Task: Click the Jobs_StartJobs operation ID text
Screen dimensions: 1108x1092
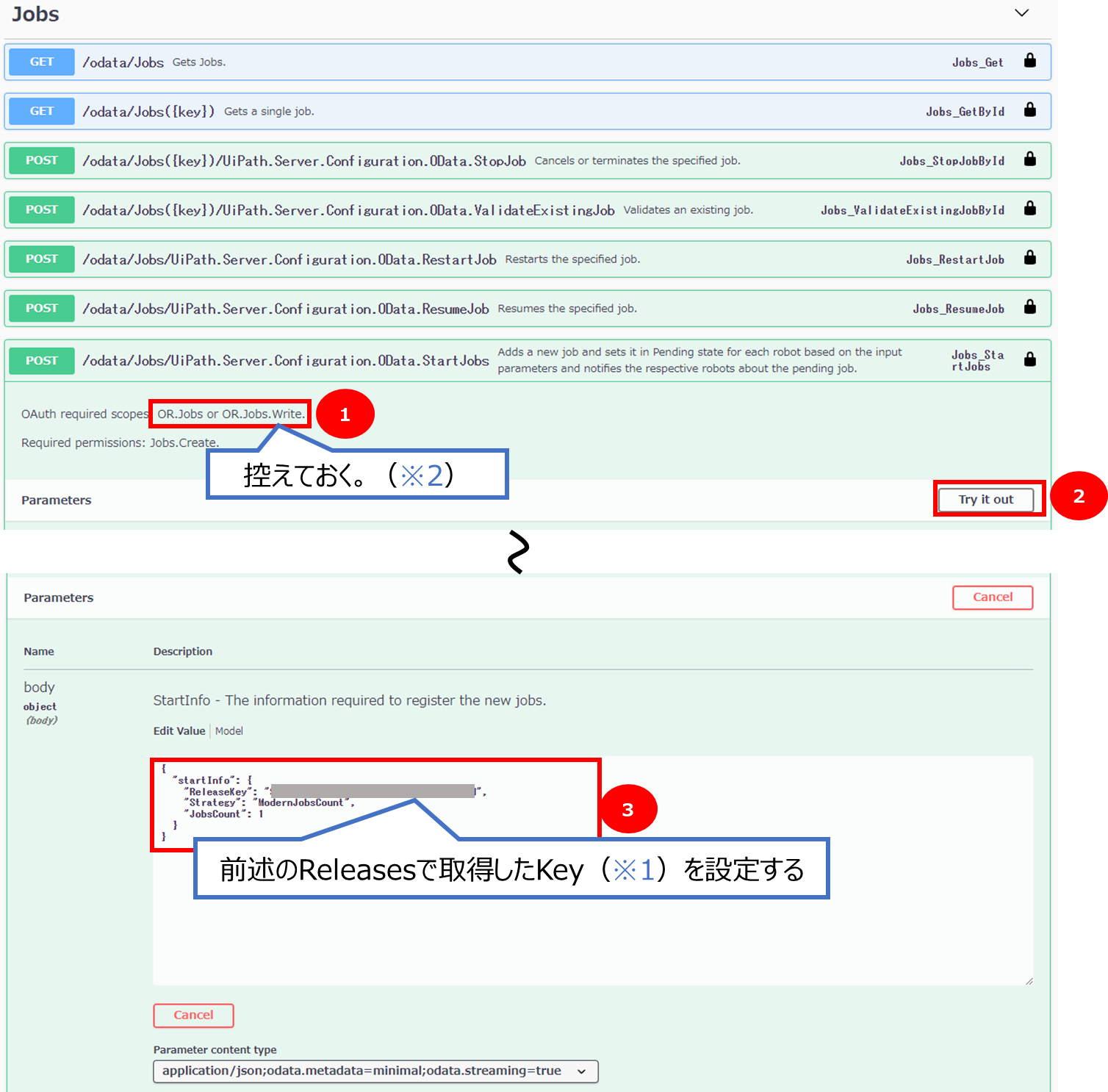Action: 977,361
